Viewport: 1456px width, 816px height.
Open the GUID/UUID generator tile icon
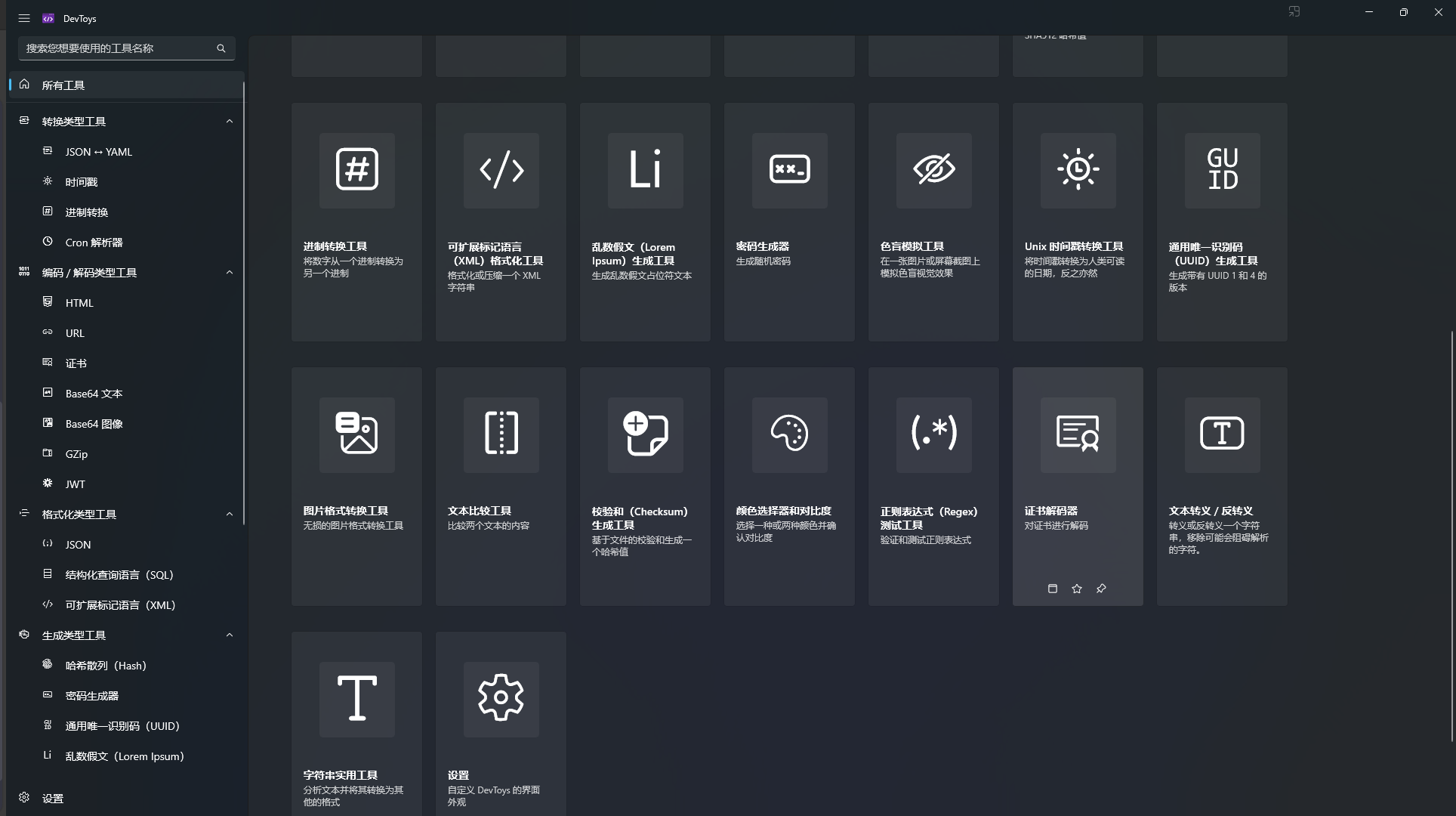click(x=1222, y=170)
